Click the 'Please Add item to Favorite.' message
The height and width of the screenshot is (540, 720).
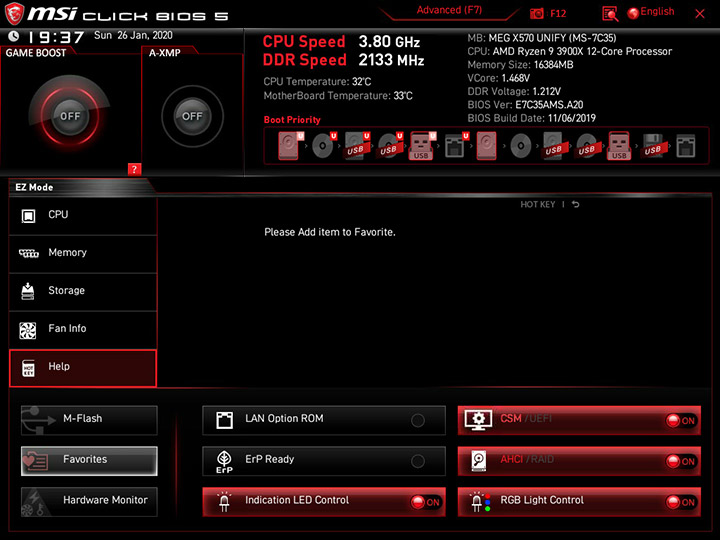(330, 232)
